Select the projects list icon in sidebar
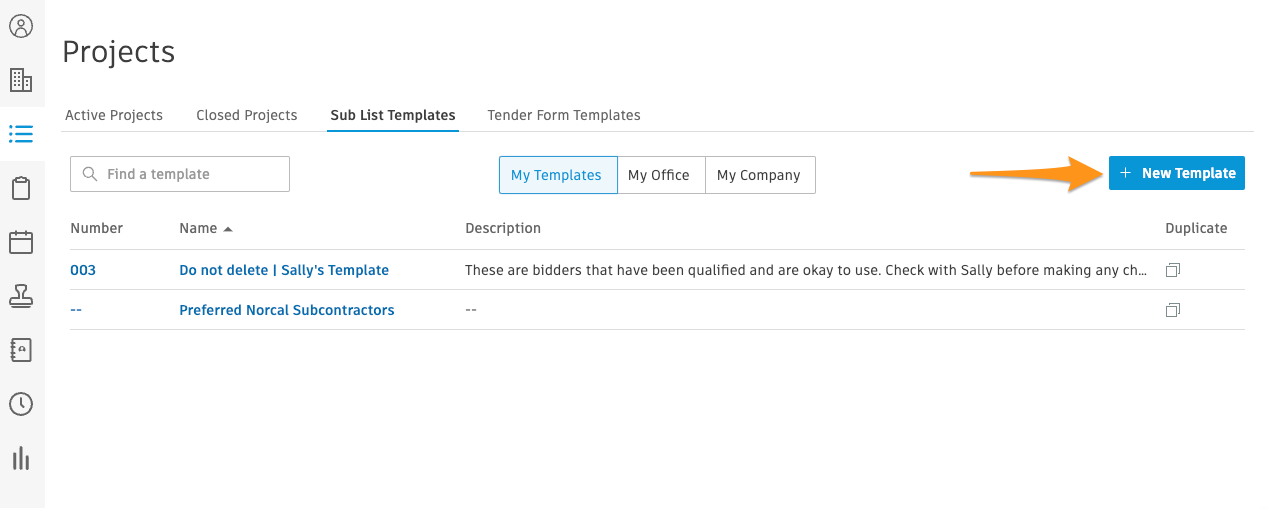The height and width of the screenshot is (508, 1268). pos(21,134)
